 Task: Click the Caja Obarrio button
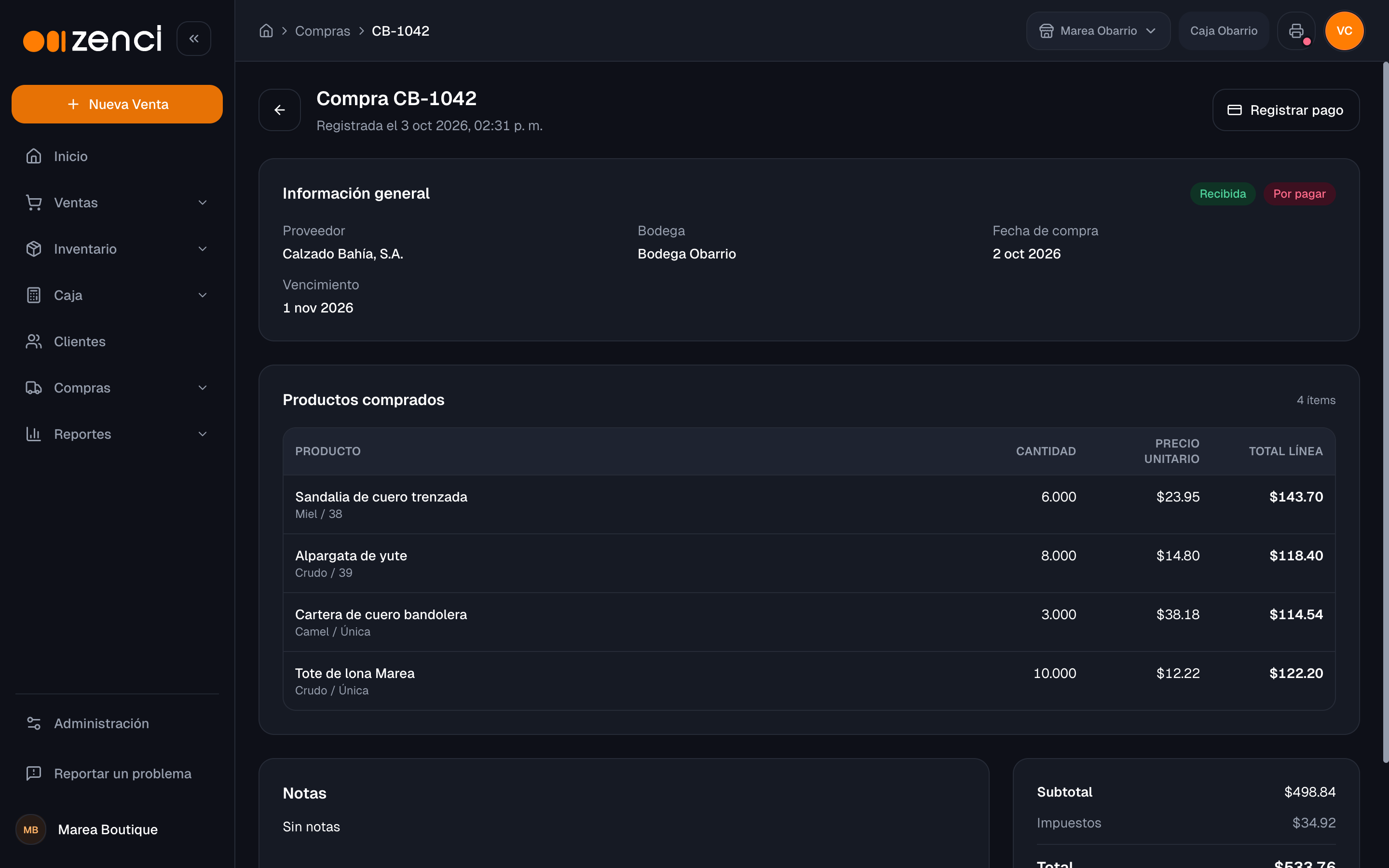point(1224,31)
